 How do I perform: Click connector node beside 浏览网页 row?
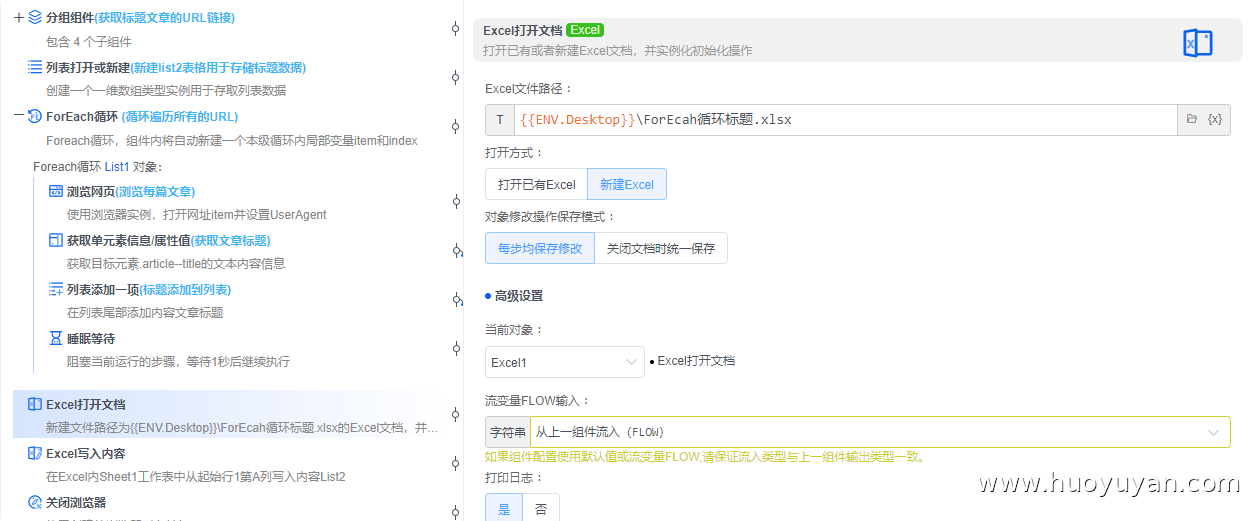(456, 202)
